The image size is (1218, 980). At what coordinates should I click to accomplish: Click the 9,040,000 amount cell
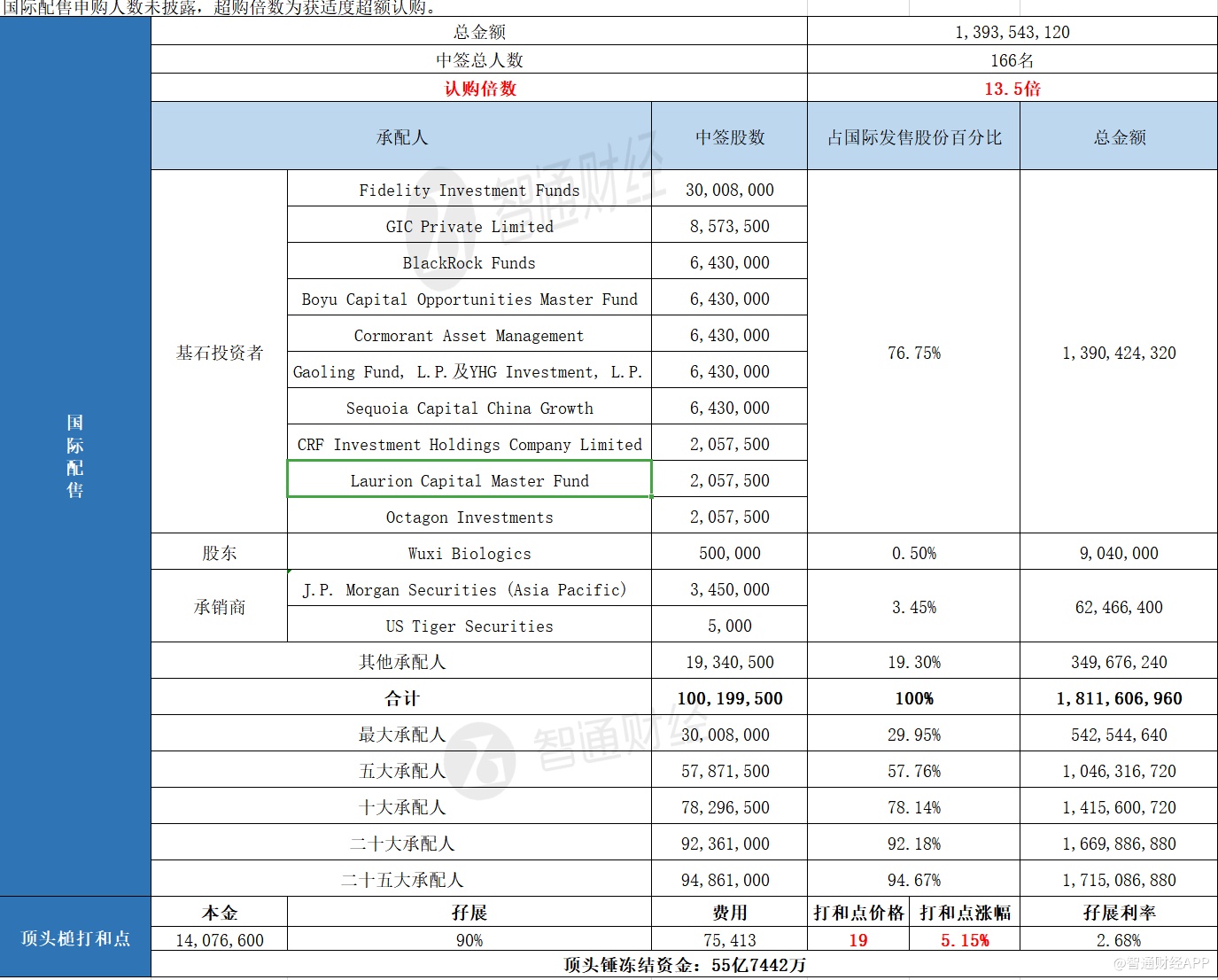[x=1119, y=553]
